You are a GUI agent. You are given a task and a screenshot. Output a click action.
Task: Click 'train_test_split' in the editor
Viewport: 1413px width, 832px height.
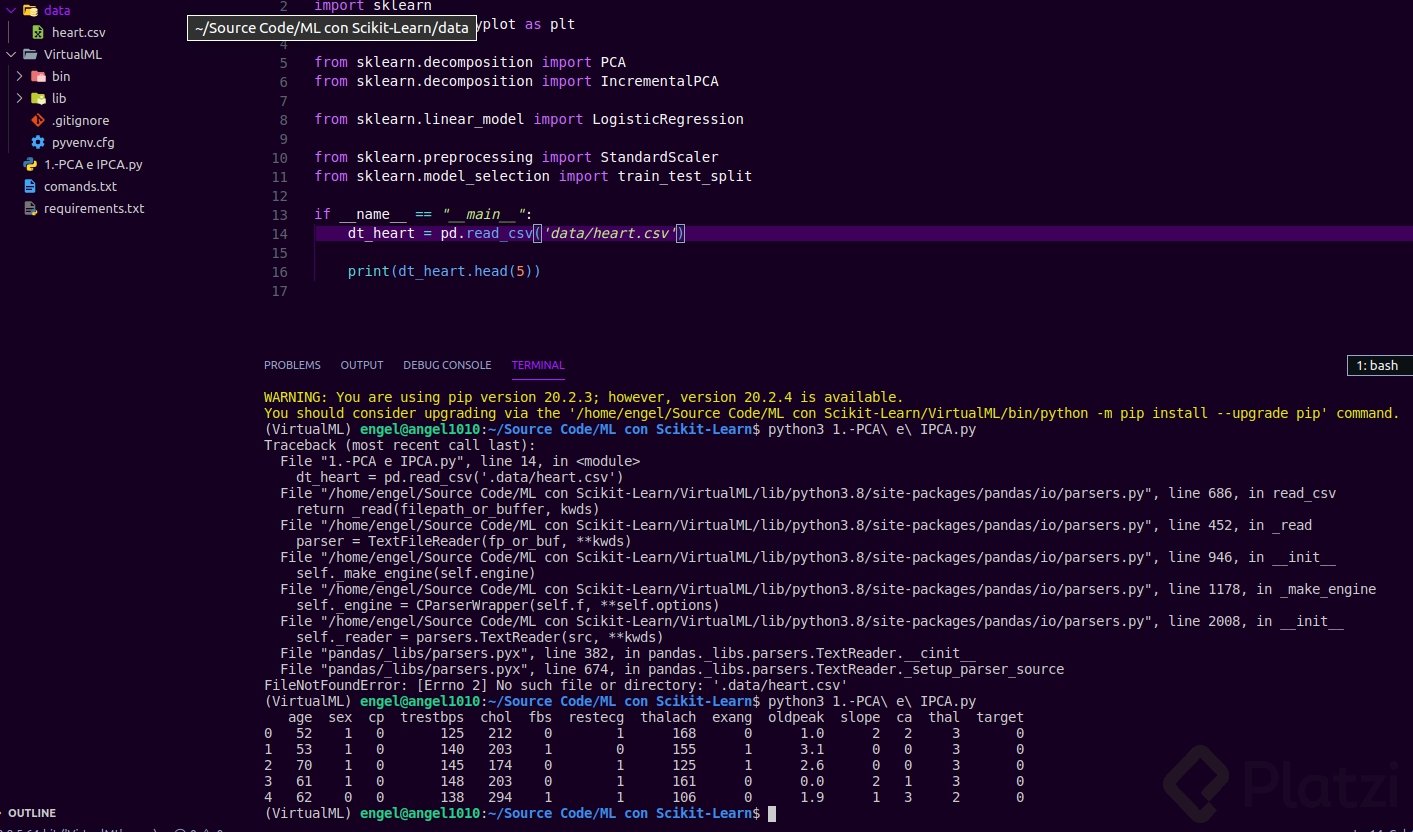(x=685, y=176)
